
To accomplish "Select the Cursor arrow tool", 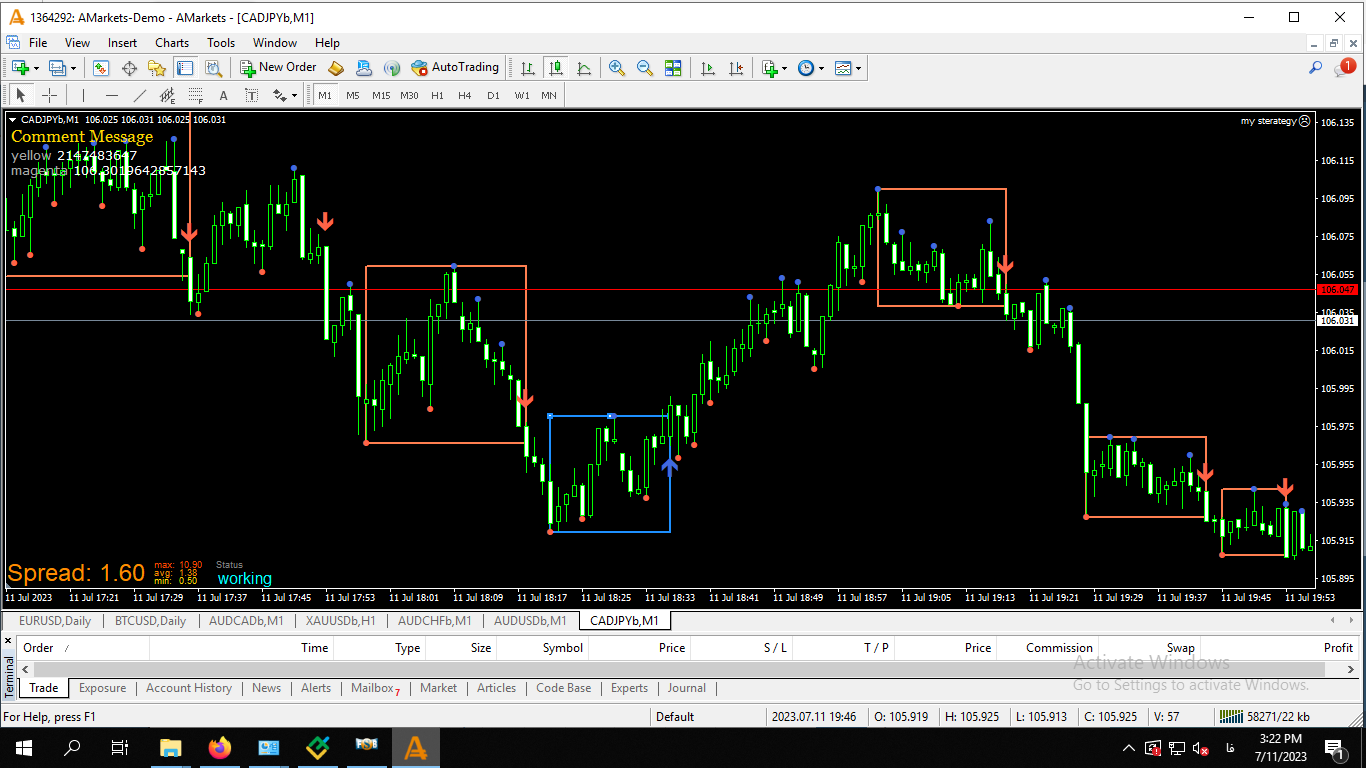I will pos(20,95).
